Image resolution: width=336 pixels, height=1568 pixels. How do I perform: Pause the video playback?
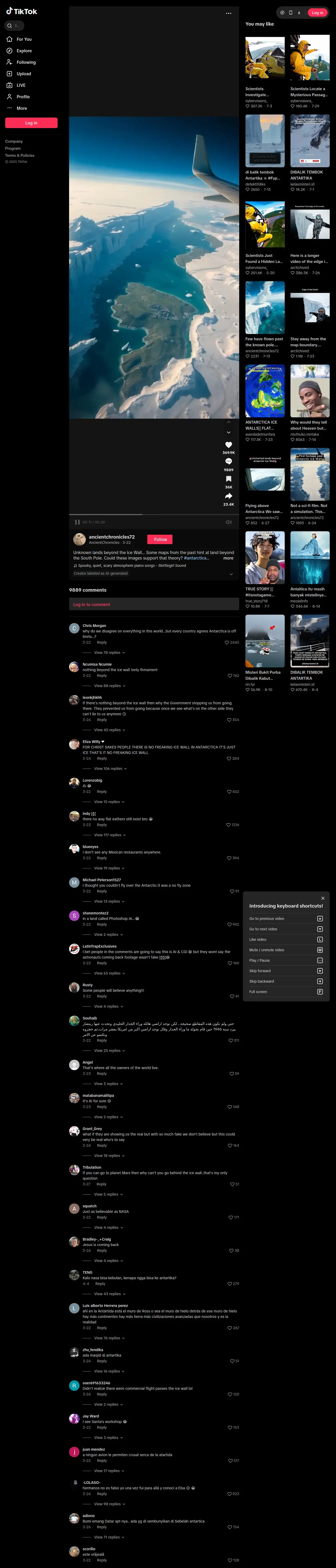pos(77,522)
